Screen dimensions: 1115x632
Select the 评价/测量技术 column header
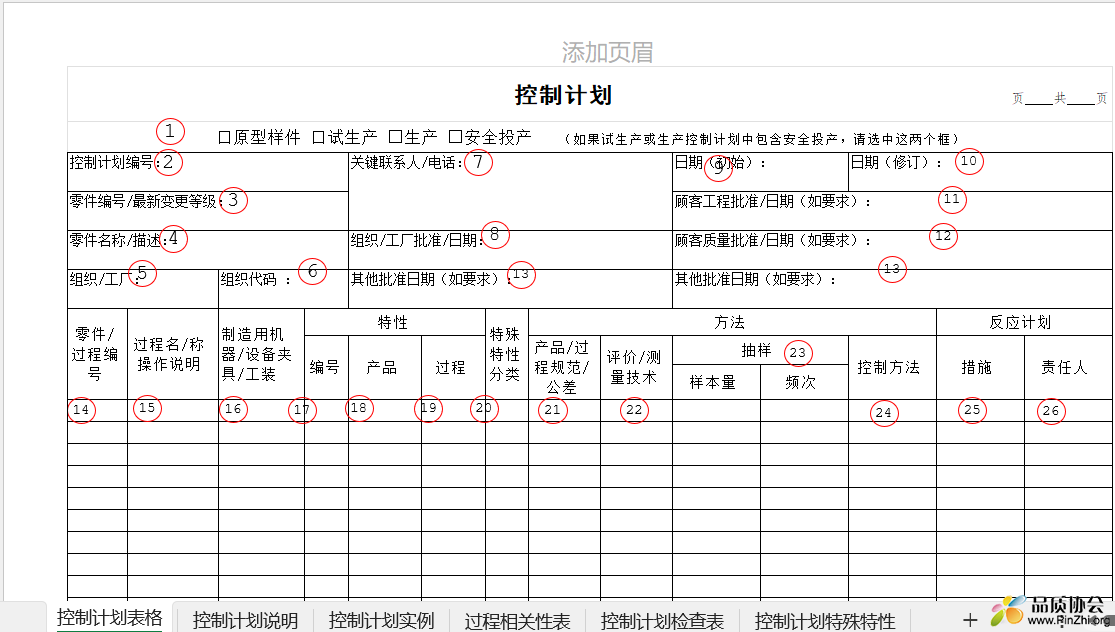636,368
